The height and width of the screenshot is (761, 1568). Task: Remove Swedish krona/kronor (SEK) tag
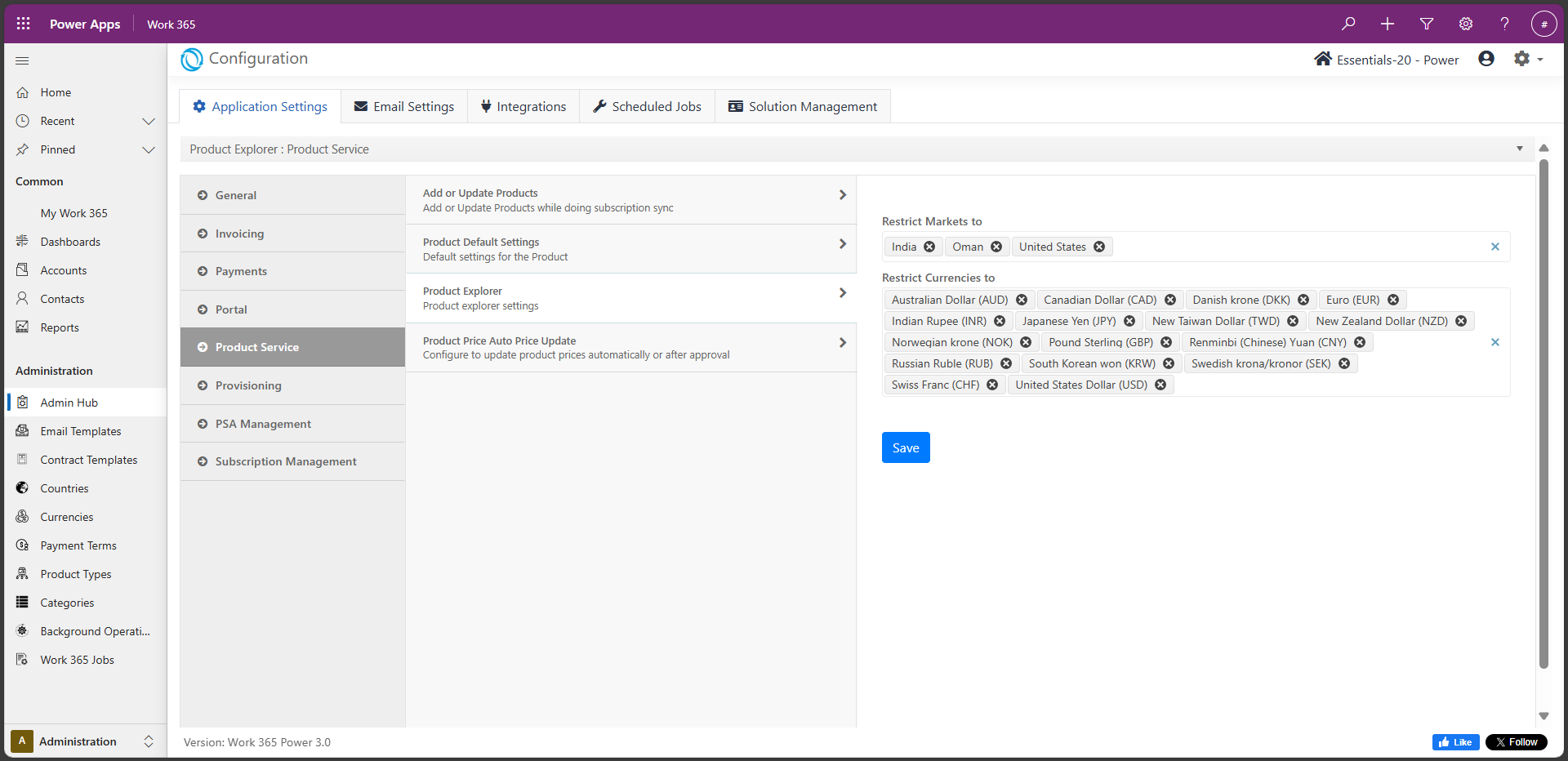coord(1344,363)
